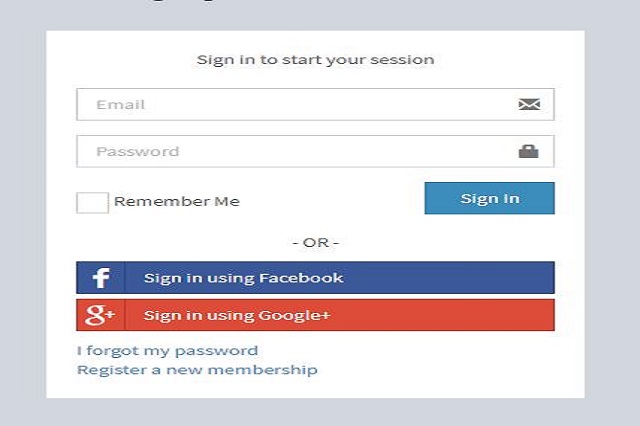Click the "Password" placeholder text
This screenshot has height=426, width=640.
(x=137, y=152)
